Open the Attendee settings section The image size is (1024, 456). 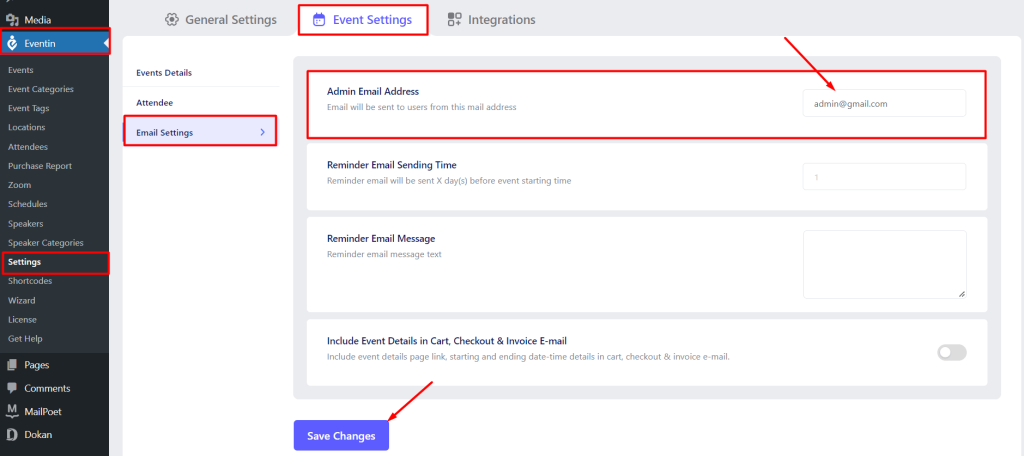pyautogui.click(x=155, y=103)
